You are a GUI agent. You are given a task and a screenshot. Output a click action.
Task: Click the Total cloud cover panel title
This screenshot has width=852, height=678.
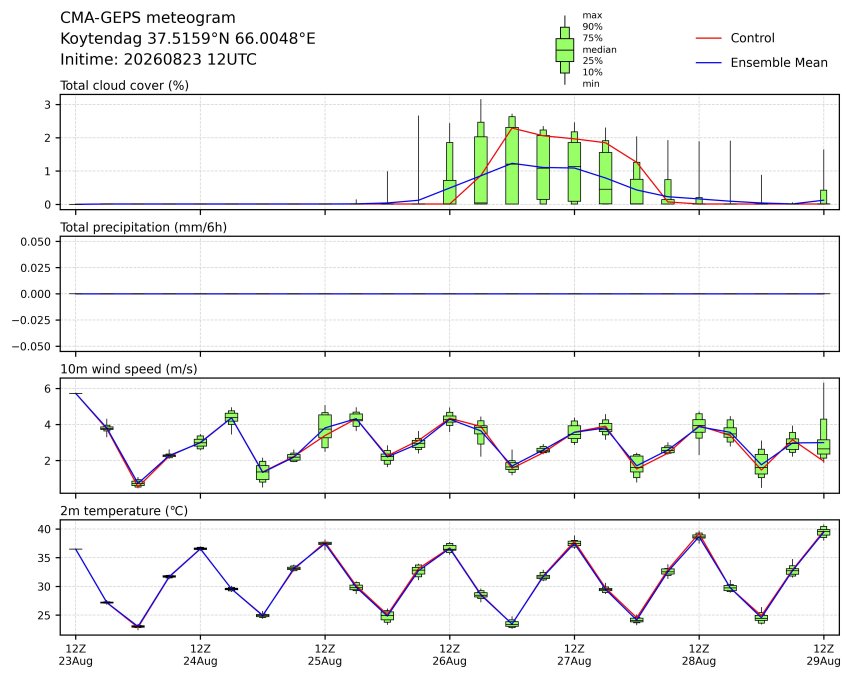[x=124, y=85]
